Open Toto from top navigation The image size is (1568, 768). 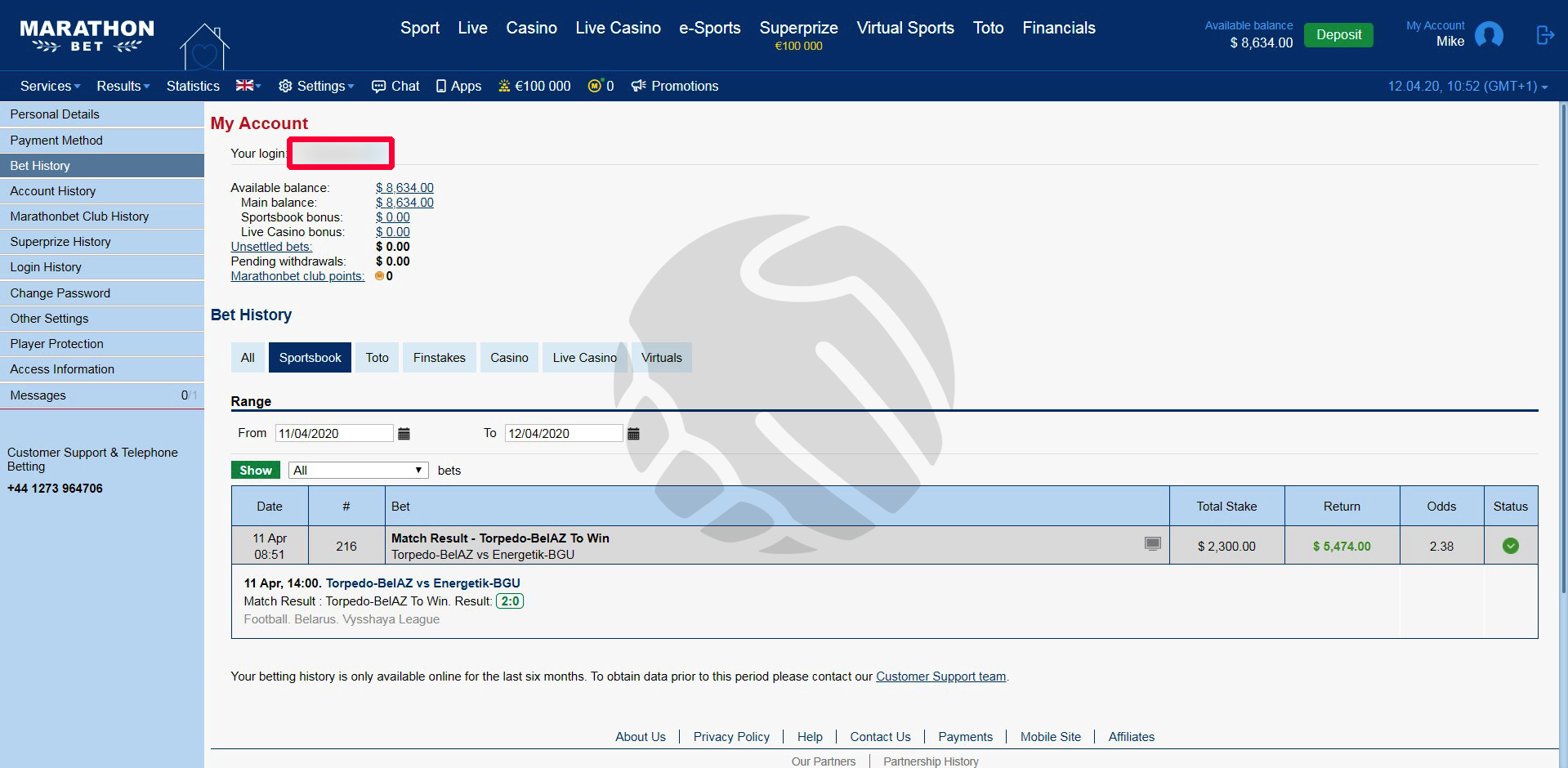(x=988, y=28)
